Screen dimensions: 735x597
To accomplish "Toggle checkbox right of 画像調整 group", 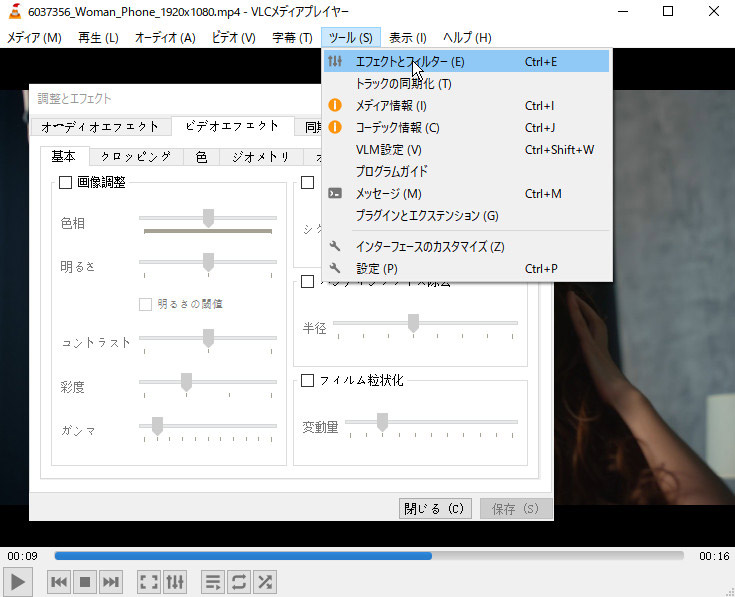I will click(307, 182).
